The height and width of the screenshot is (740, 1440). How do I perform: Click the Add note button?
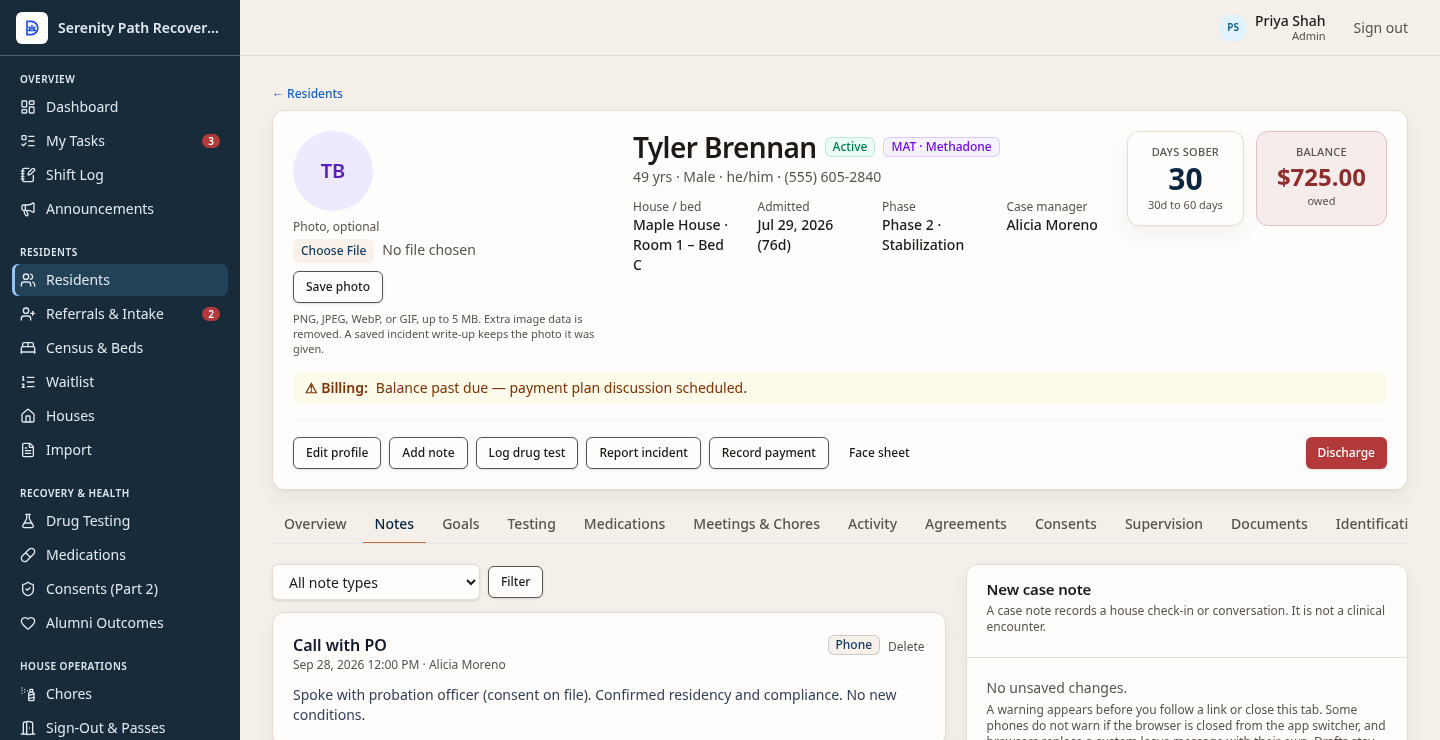pos(428,453)
